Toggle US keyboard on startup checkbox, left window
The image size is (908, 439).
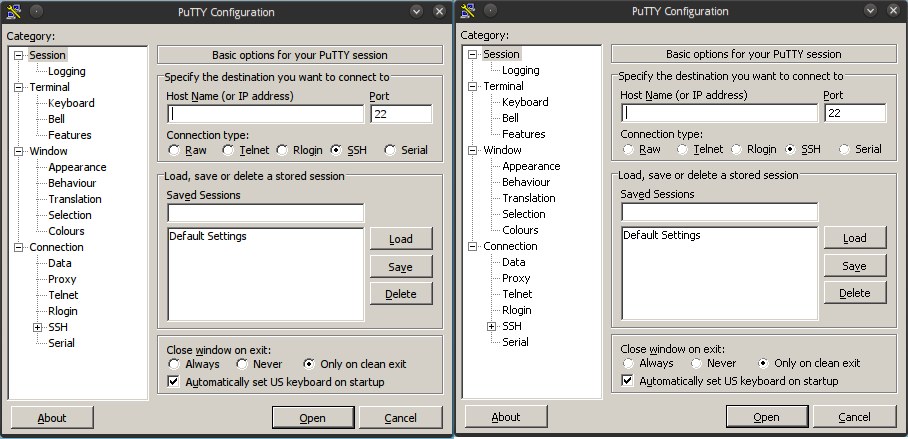click(x=173, y=382)
